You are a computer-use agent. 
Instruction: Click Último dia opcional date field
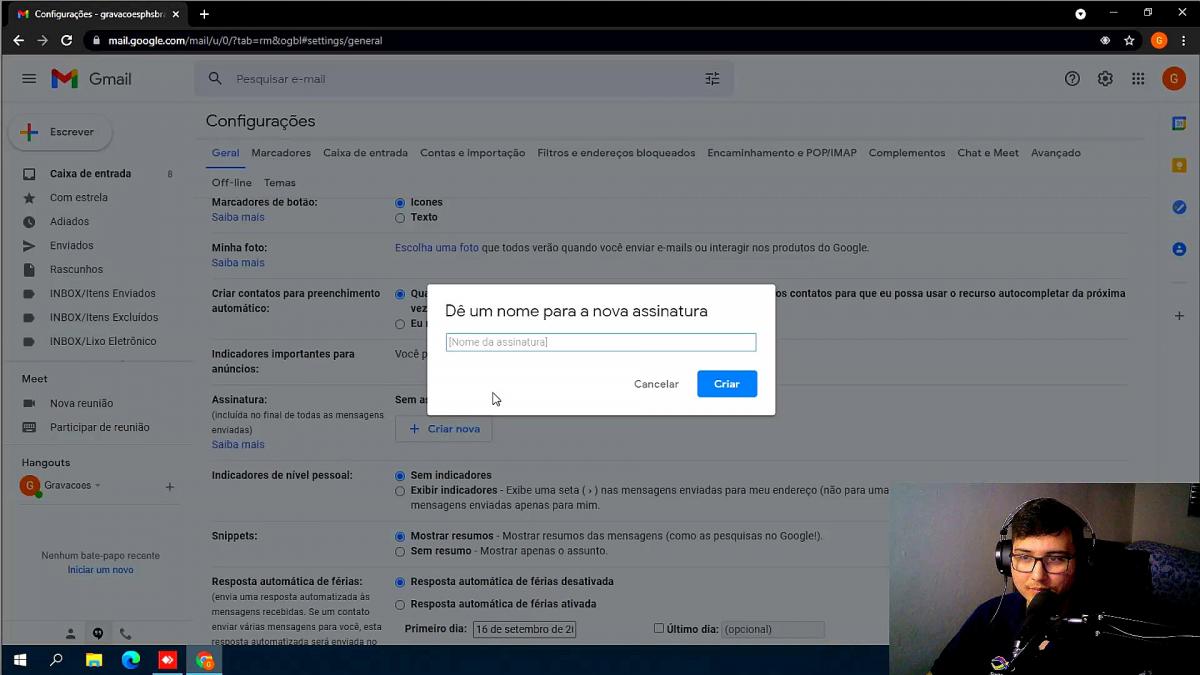(773, 629)
